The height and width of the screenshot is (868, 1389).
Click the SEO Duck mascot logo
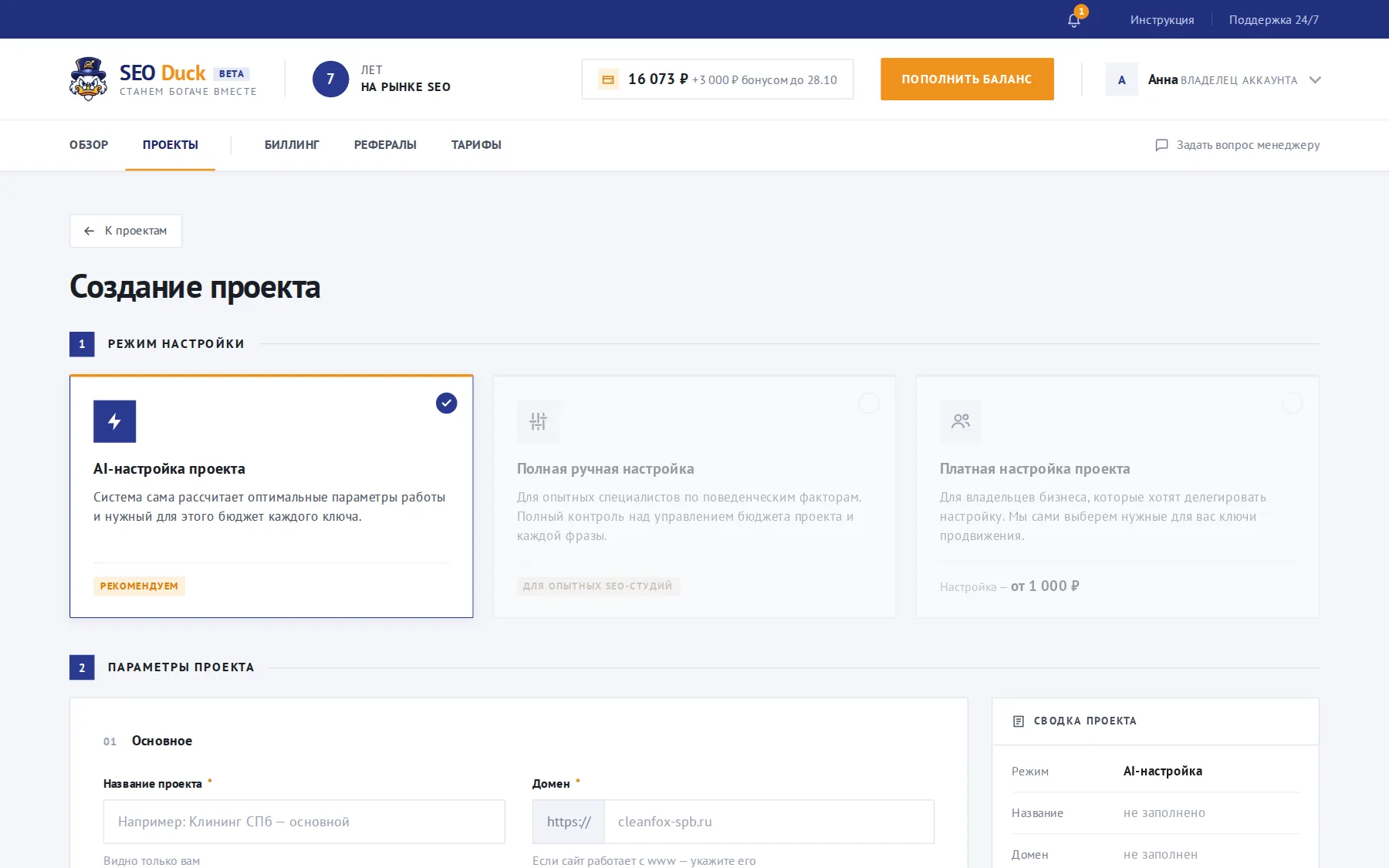[89, 79]
